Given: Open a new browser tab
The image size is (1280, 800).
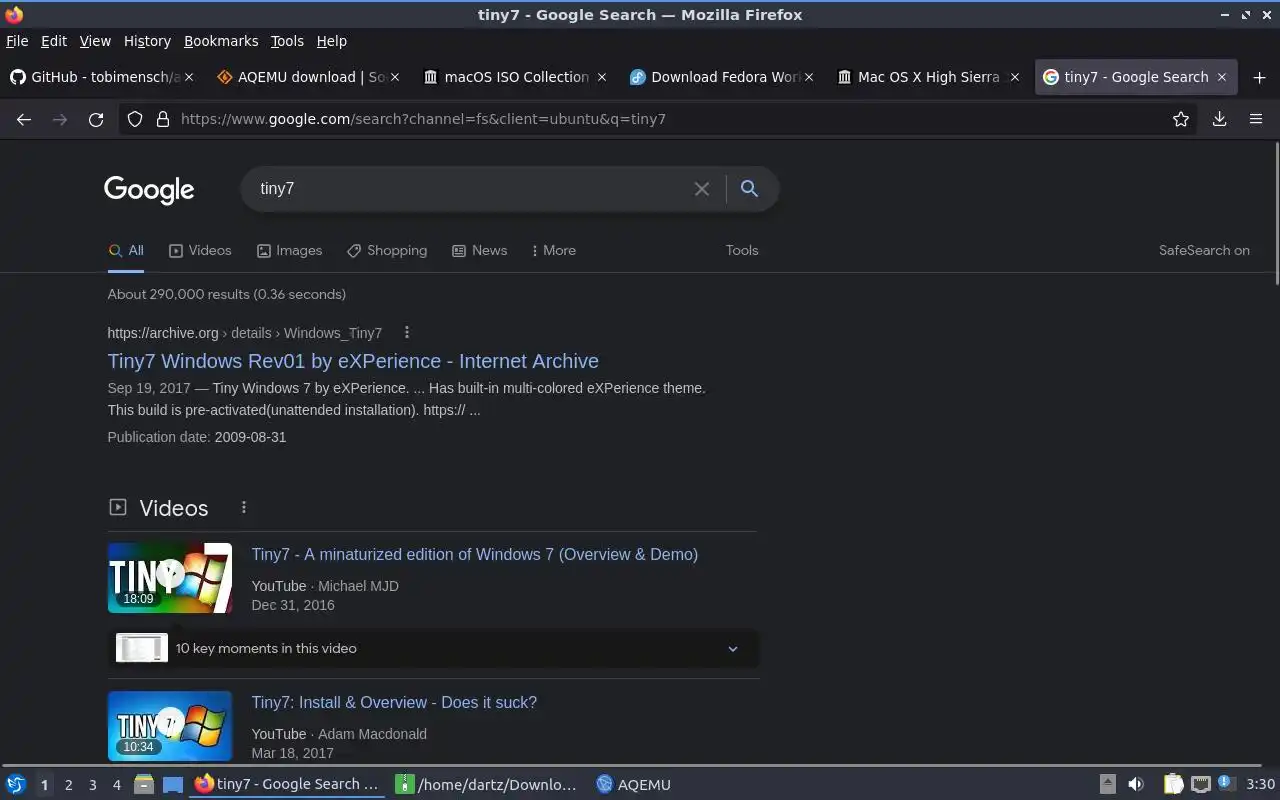Looking at the screenshot, I should click(x=1259, y=77).
